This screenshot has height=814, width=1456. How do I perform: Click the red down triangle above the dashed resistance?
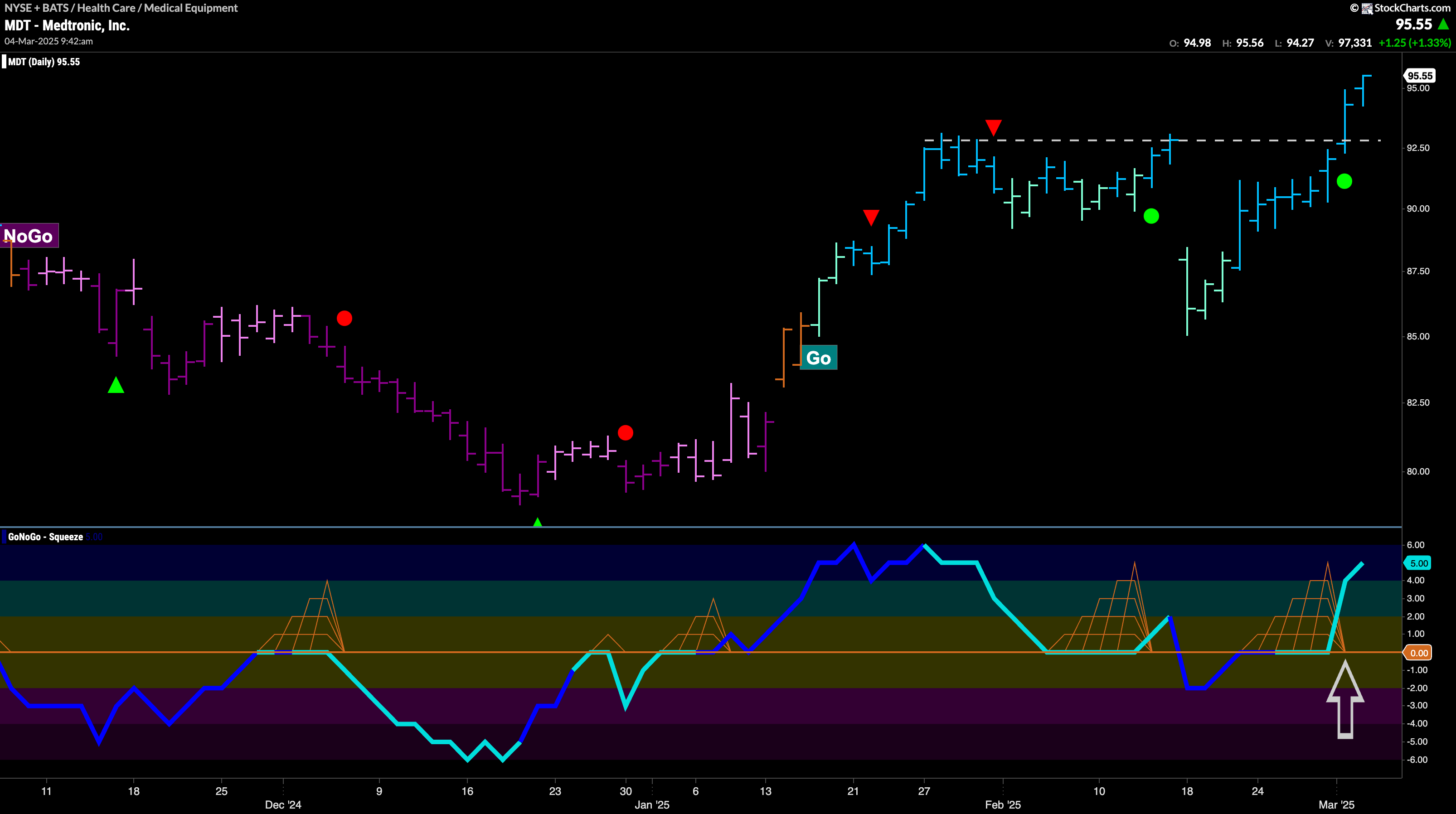point(993,127)
